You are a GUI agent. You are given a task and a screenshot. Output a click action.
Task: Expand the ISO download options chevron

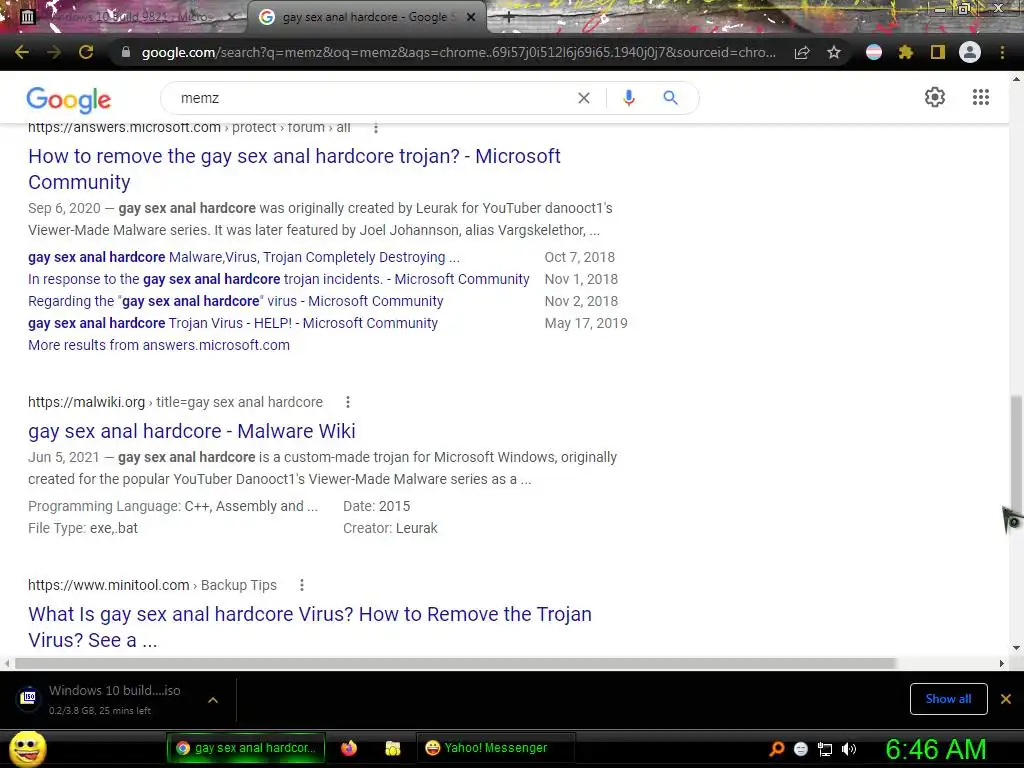[x=212, y=700]
